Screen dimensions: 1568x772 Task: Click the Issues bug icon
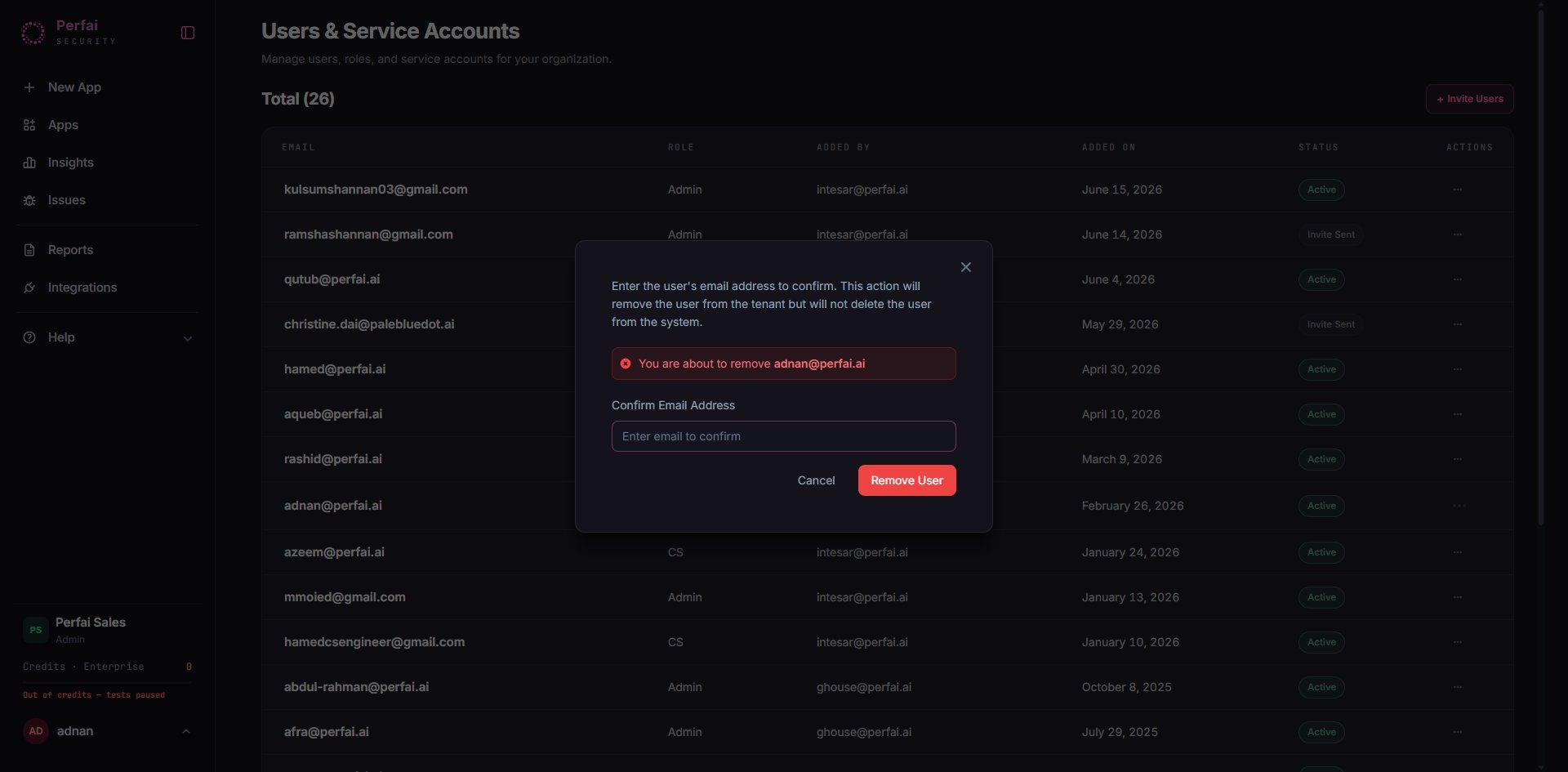coord(29,200)
